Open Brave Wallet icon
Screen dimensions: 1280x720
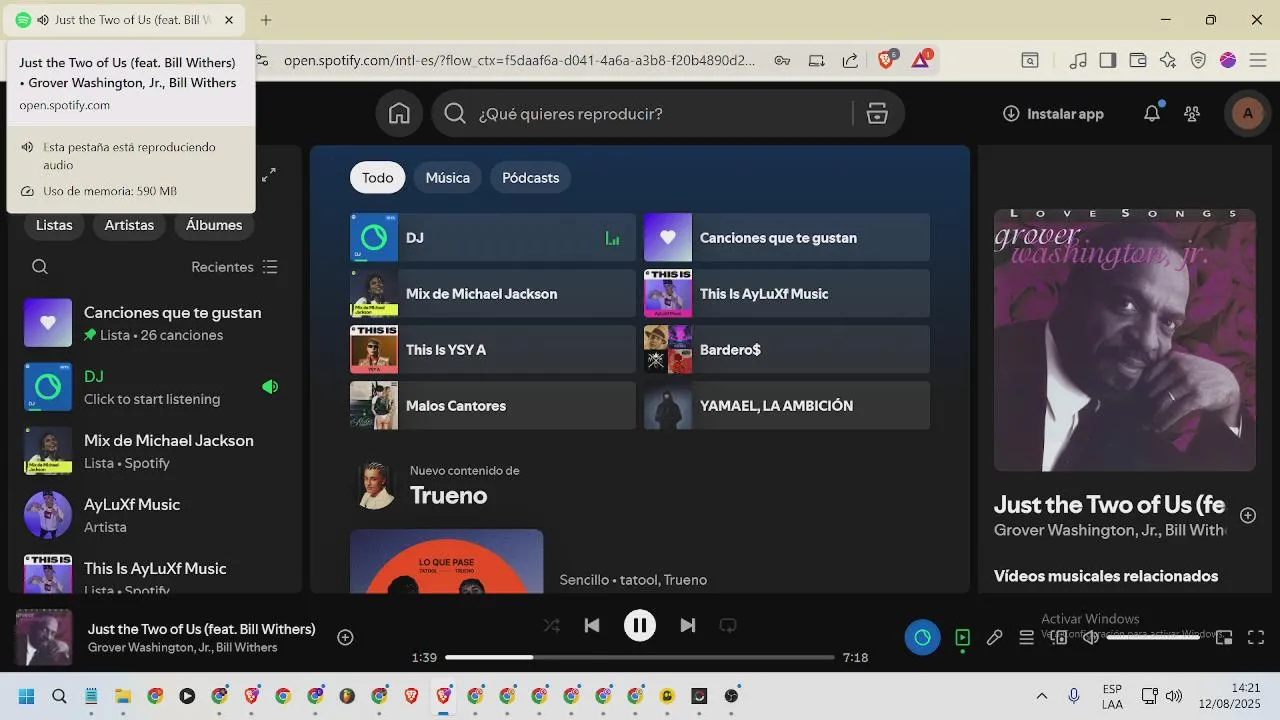pos(1138,60)
